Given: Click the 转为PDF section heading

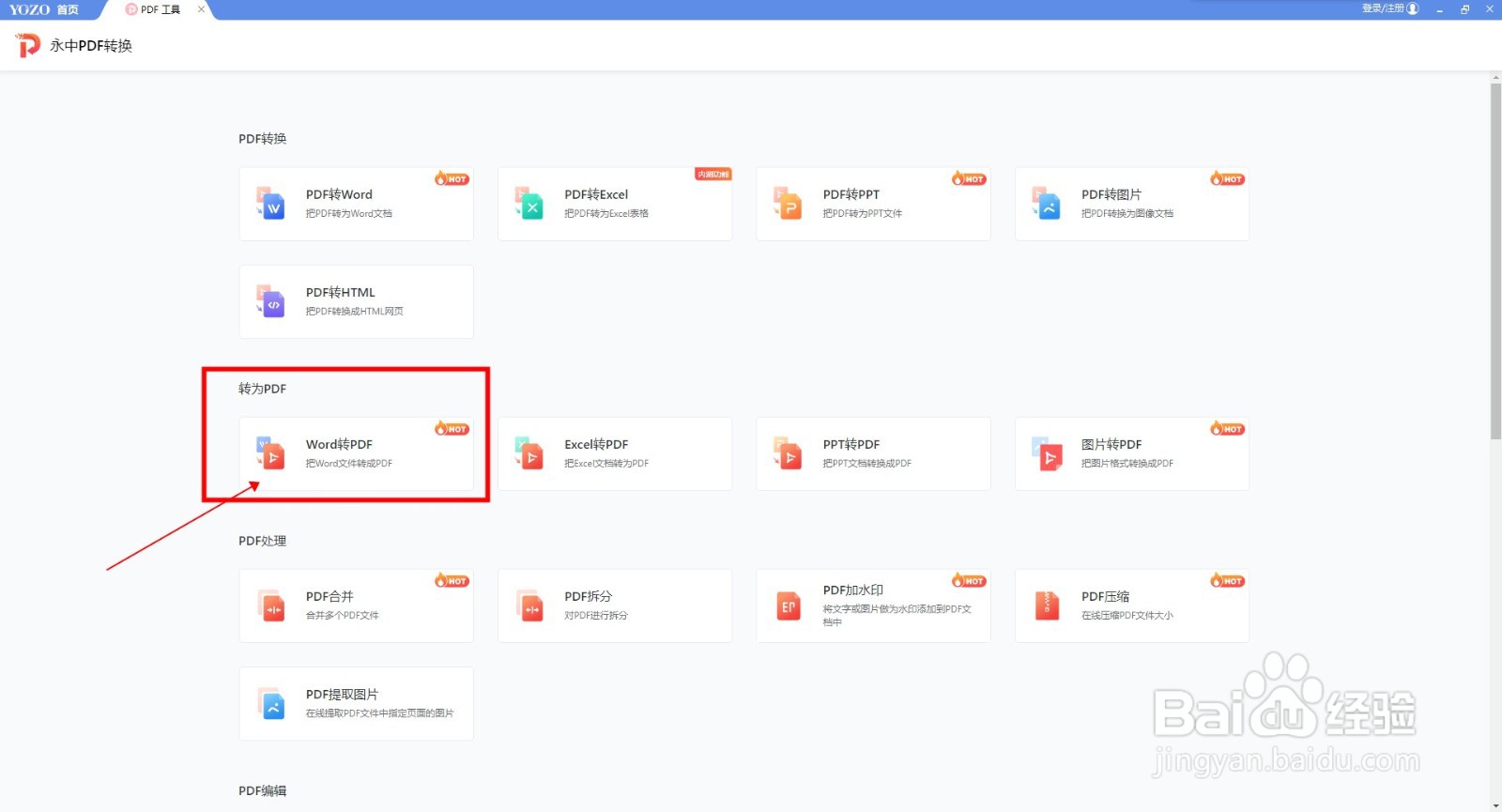Looking at the screenshot, I should click(x=262, y=388).
